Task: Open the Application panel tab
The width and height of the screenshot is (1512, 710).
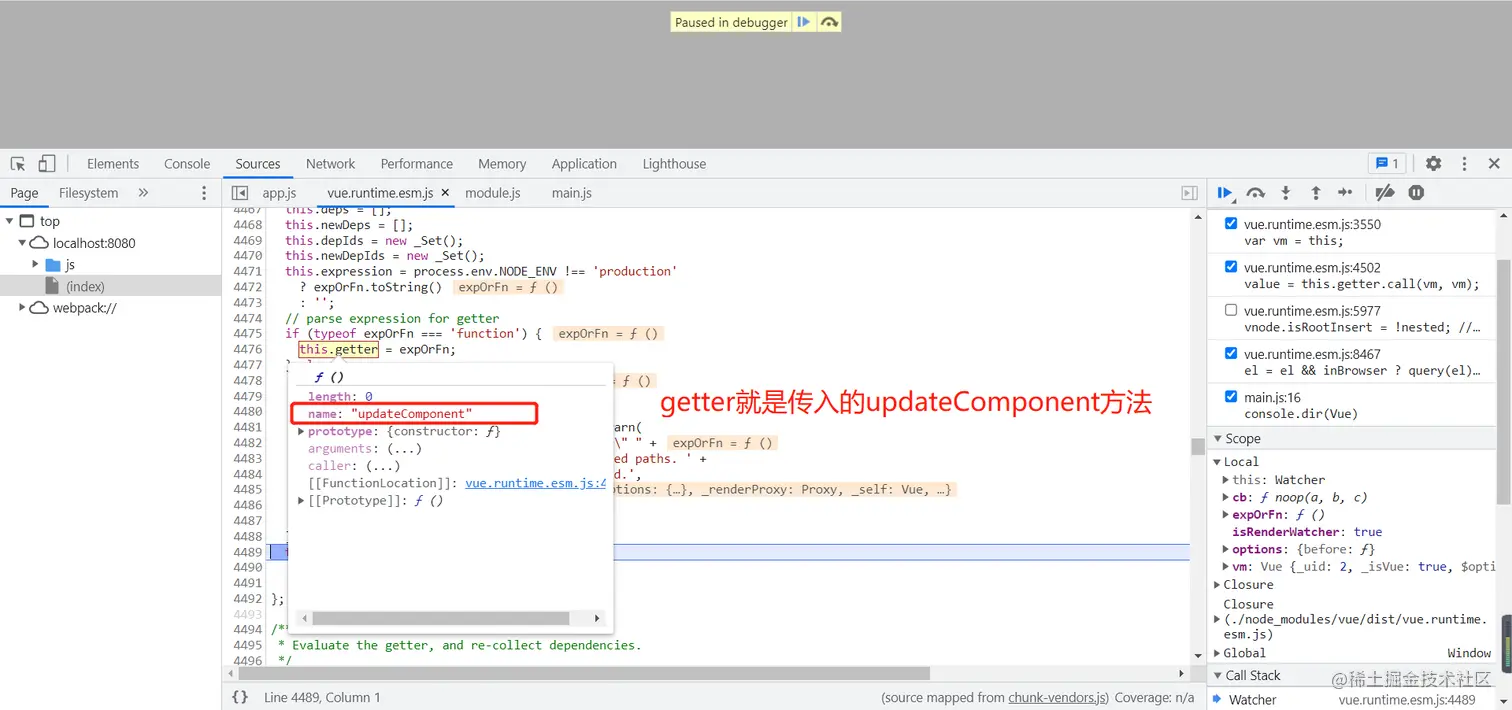Action: [x=584, y=164]
